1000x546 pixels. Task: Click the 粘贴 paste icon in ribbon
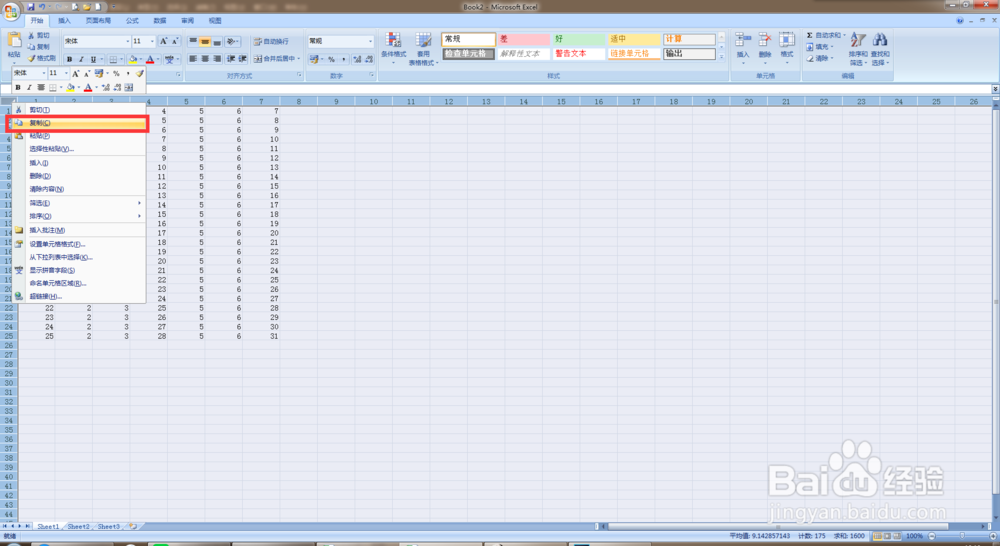pos(14,41)
